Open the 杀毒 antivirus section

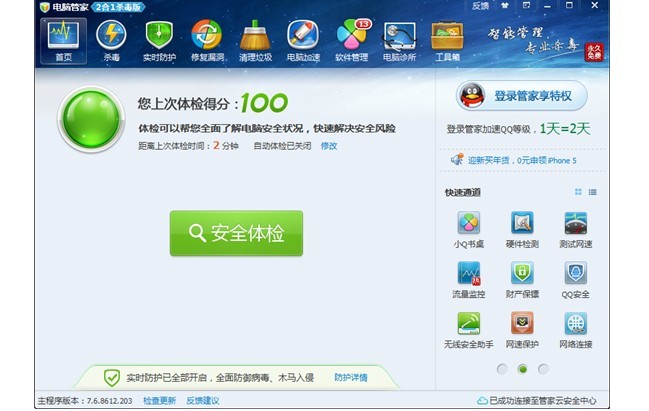[111, 41]
